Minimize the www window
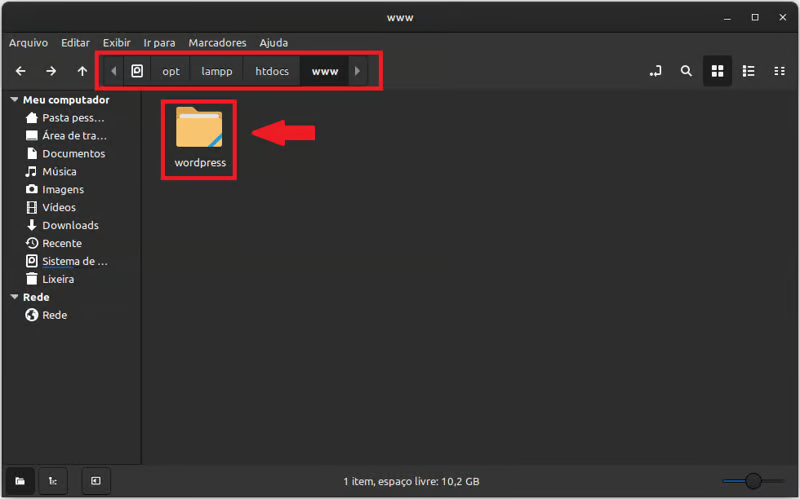This screenshot has height=499, width=800. coord(727,18)
